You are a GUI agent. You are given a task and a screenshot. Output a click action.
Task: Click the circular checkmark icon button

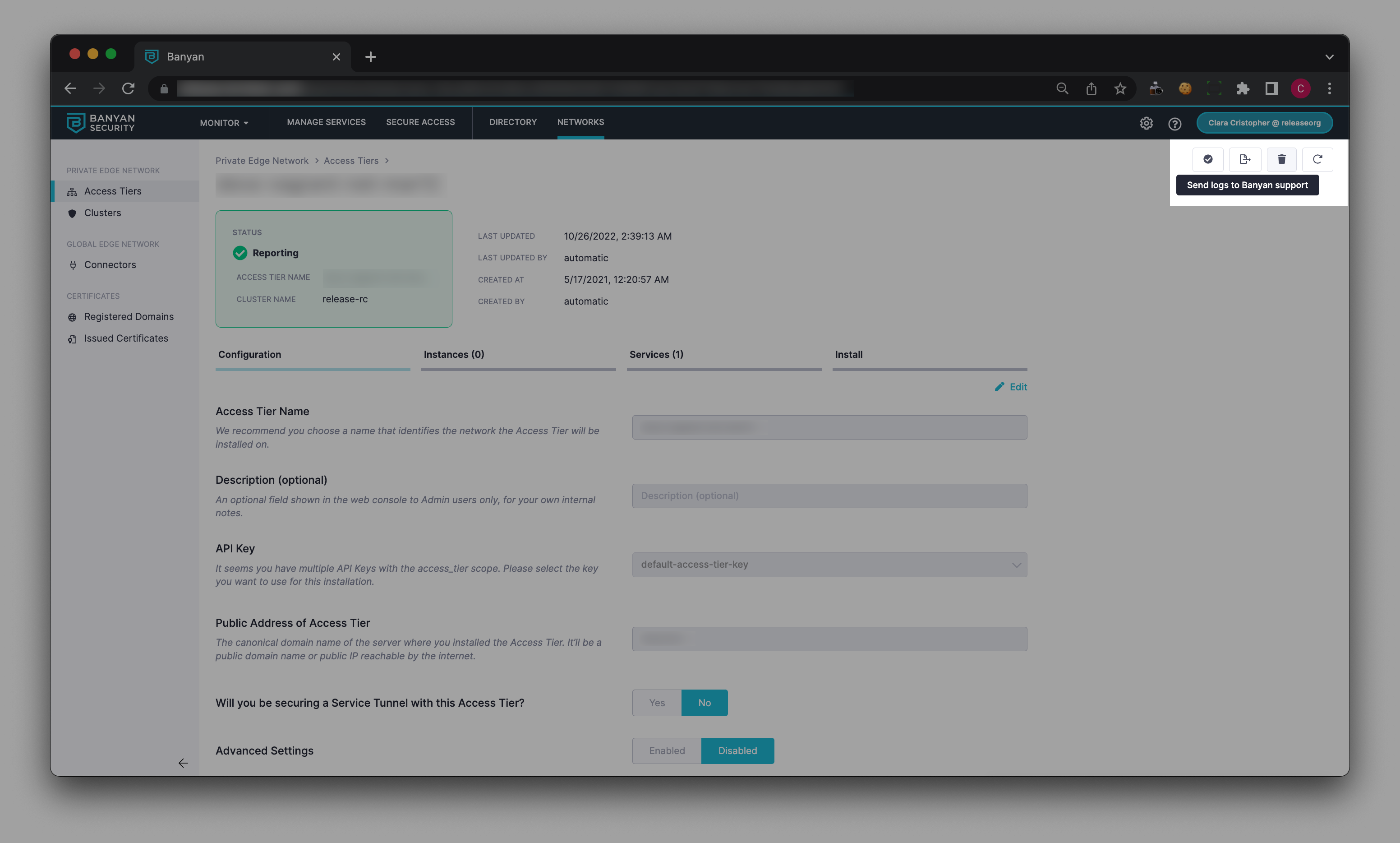[1207, 159]
